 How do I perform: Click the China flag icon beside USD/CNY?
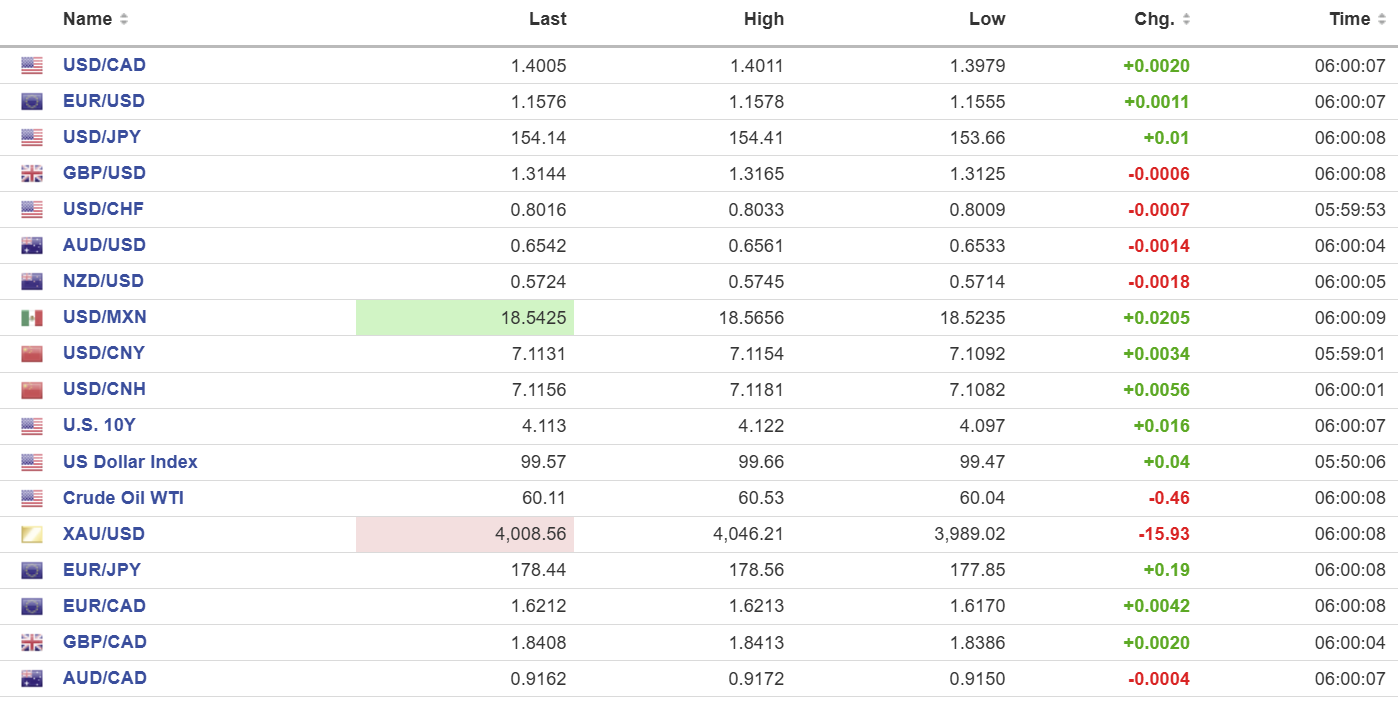point(32,354)
